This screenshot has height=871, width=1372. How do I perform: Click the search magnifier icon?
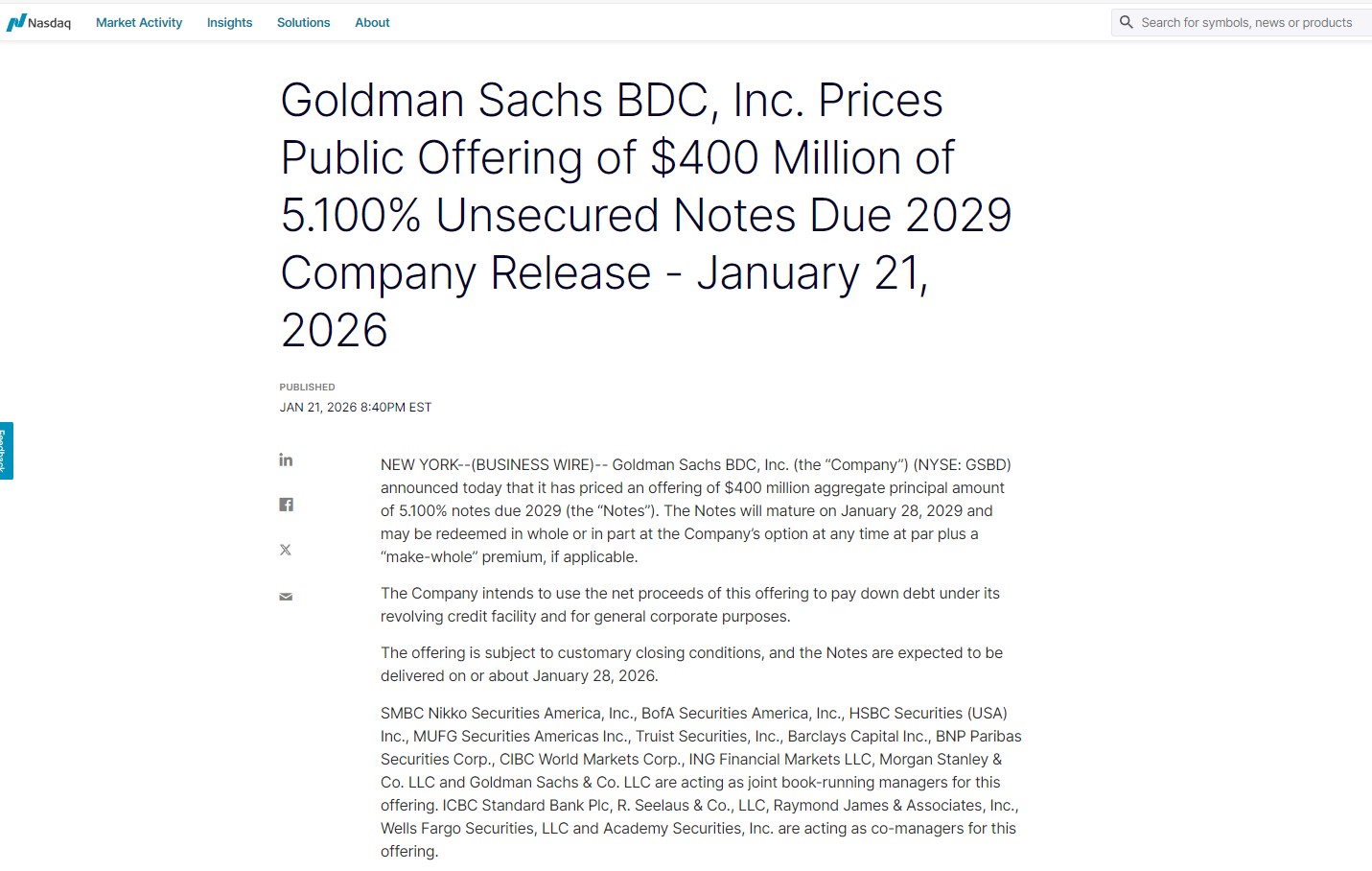[x=1127, y=22]
